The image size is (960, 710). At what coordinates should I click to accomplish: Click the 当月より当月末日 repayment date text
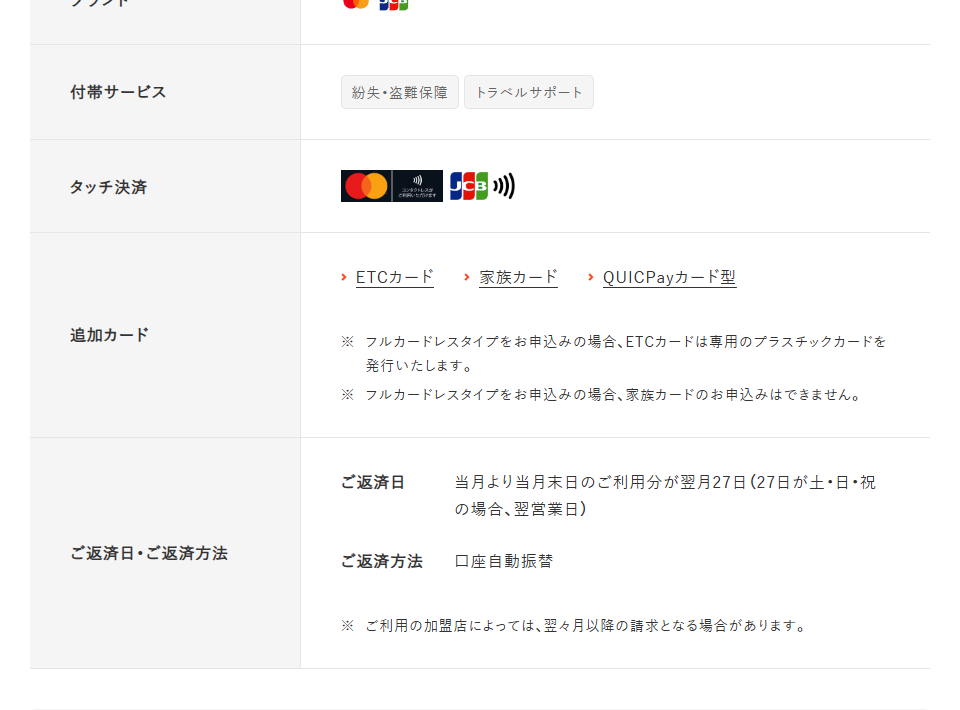(x=666, y=495)
